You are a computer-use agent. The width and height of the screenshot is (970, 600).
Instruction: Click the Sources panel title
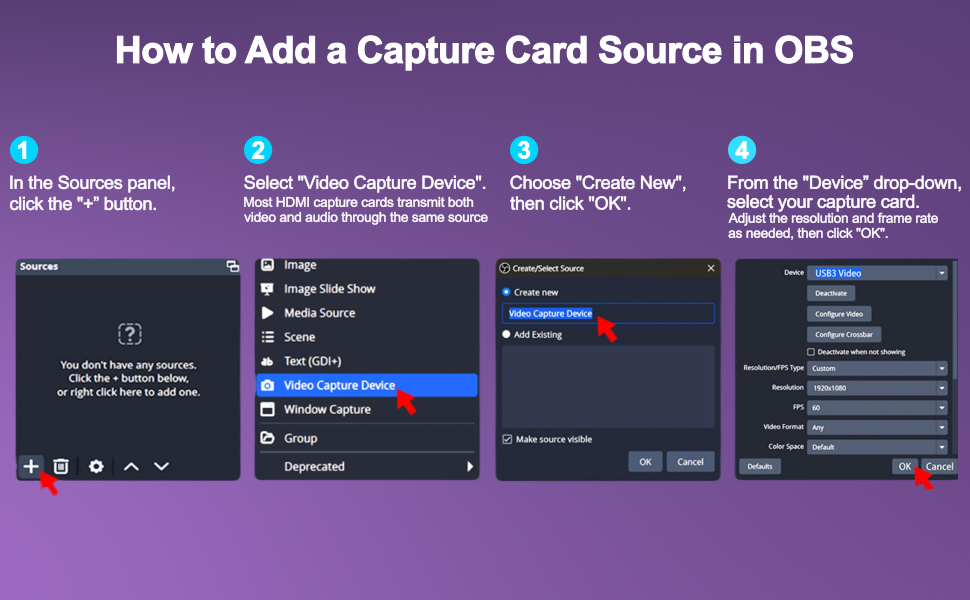click(x=39, y=267)
